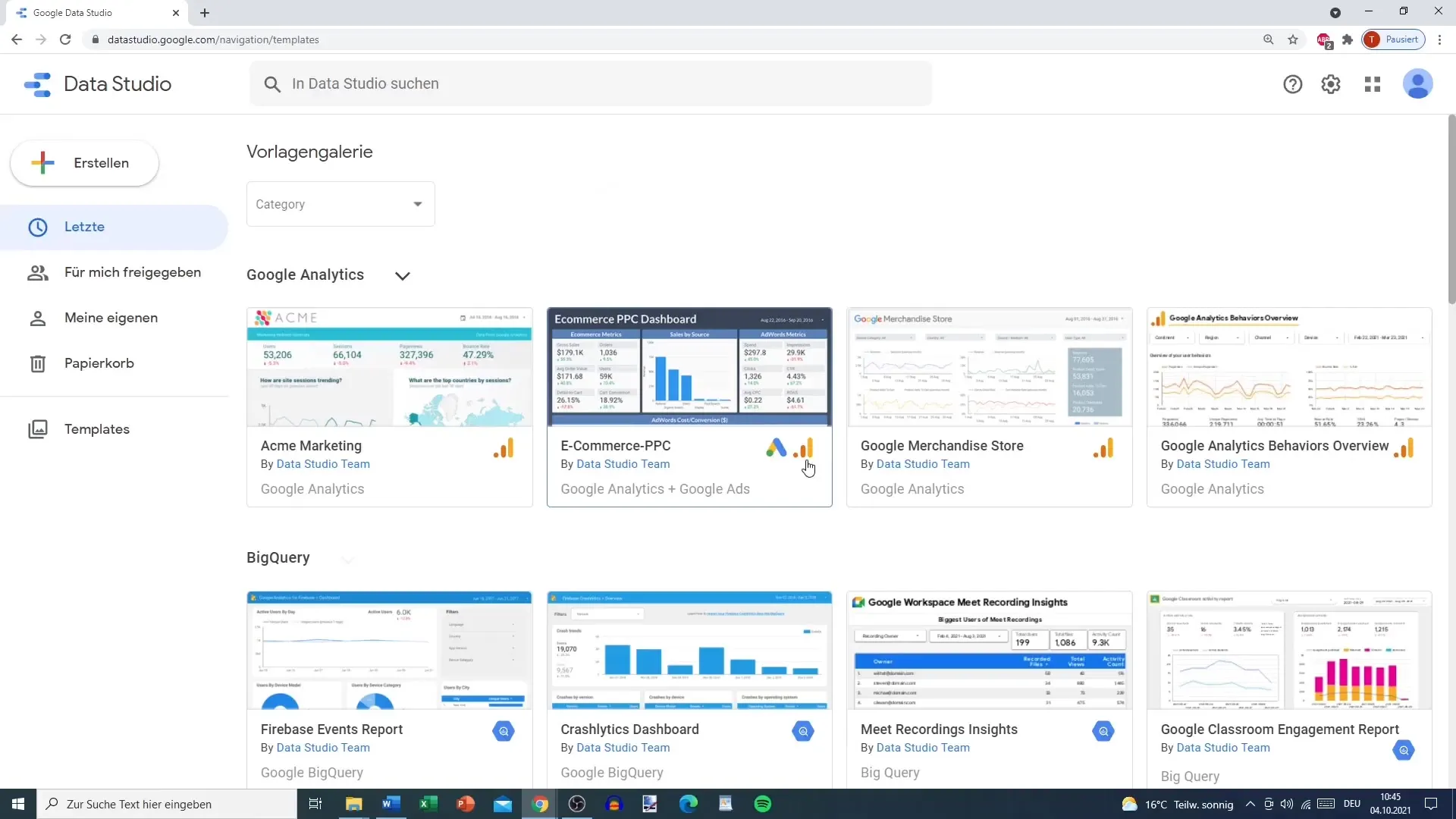Viewport: 1456px width, 819px height.
Task: Click the Data Studio logo icon
Action: [x=37, y=84]
